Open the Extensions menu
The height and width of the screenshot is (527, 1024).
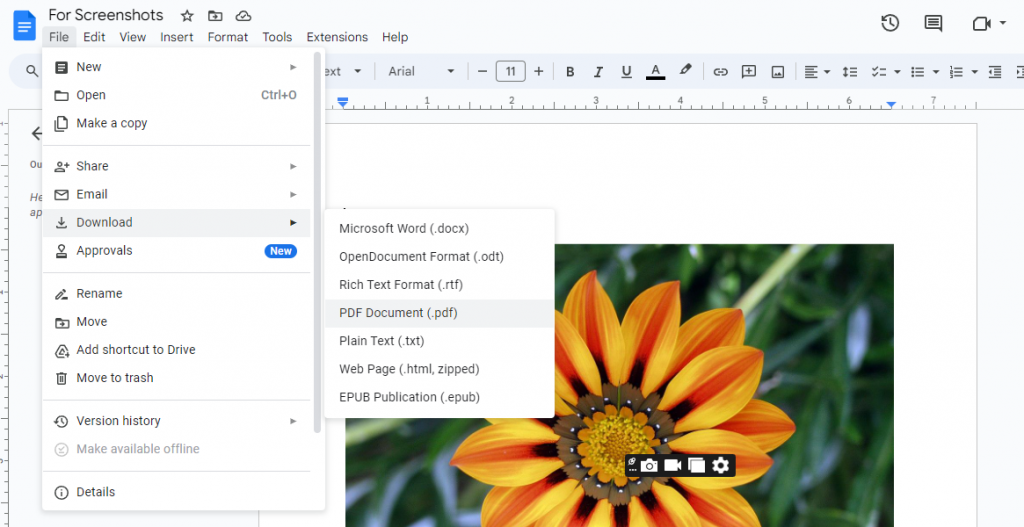[337, 37]
